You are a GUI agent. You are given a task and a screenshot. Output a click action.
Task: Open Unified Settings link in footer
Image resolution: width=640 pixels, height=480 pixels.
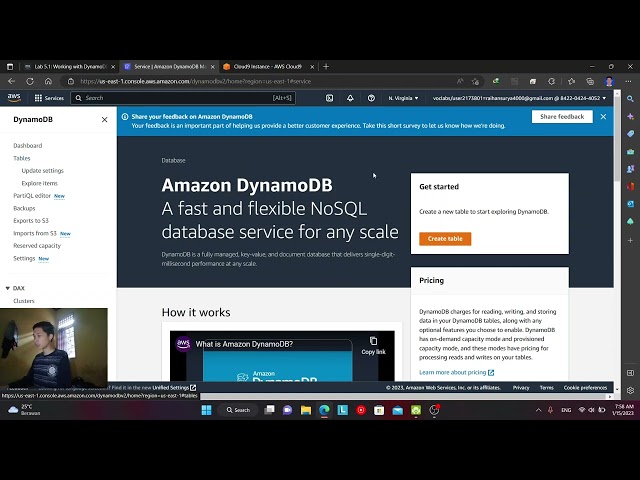point(174,388)
